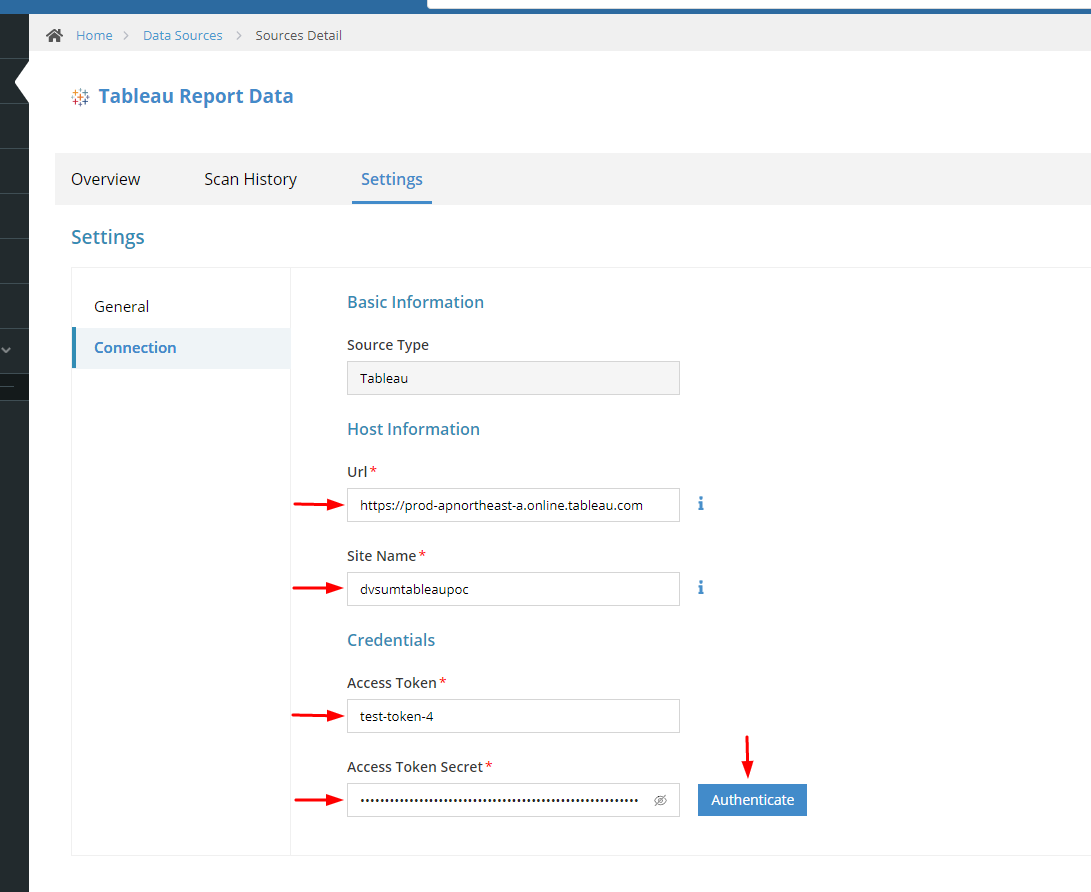The width and height of the screenshot is (1091, 892).
Task: Click the Tableau logo icon beside the title
Action: (80, 97)
